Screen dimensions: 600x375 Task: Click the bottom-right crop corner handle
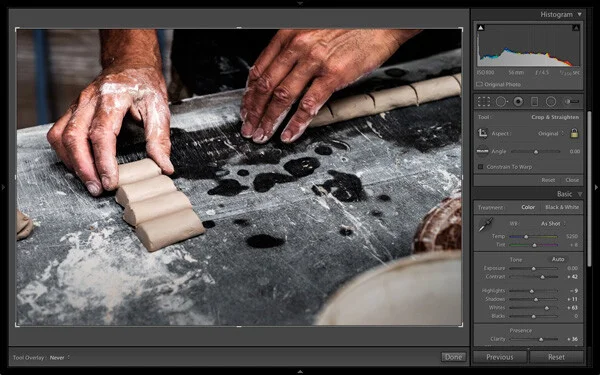[462, 326]
